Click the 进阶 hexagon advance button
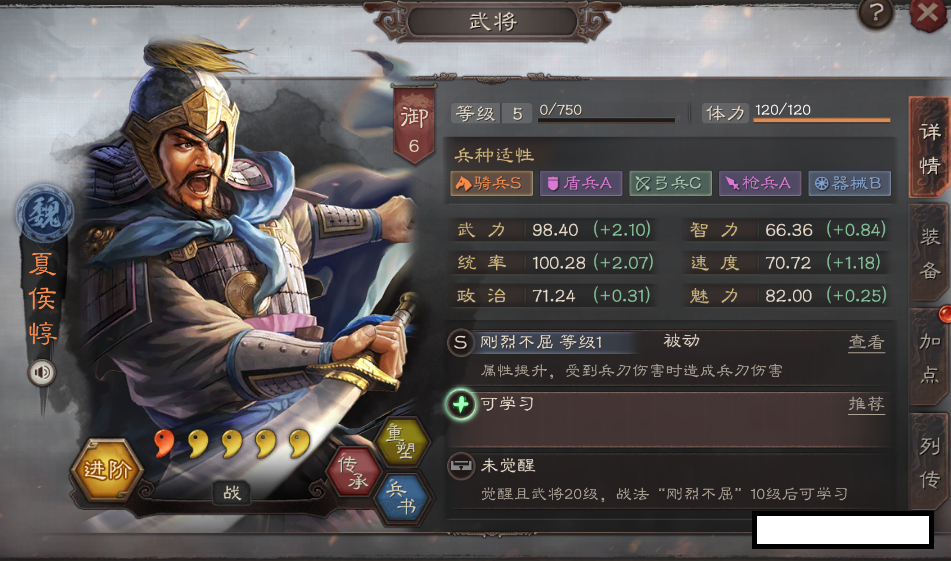Viewport: 951px width, 561px height. point(107,469)
